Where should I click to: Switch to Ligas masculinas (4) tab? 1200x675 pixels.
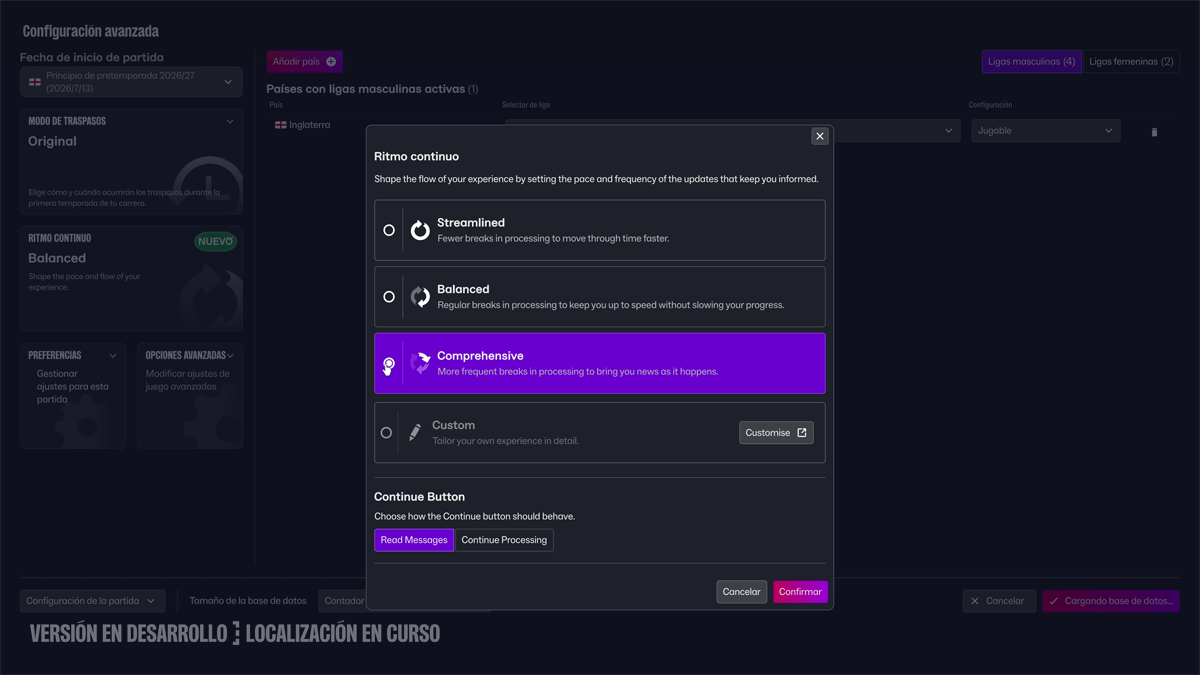point(1031,62)
